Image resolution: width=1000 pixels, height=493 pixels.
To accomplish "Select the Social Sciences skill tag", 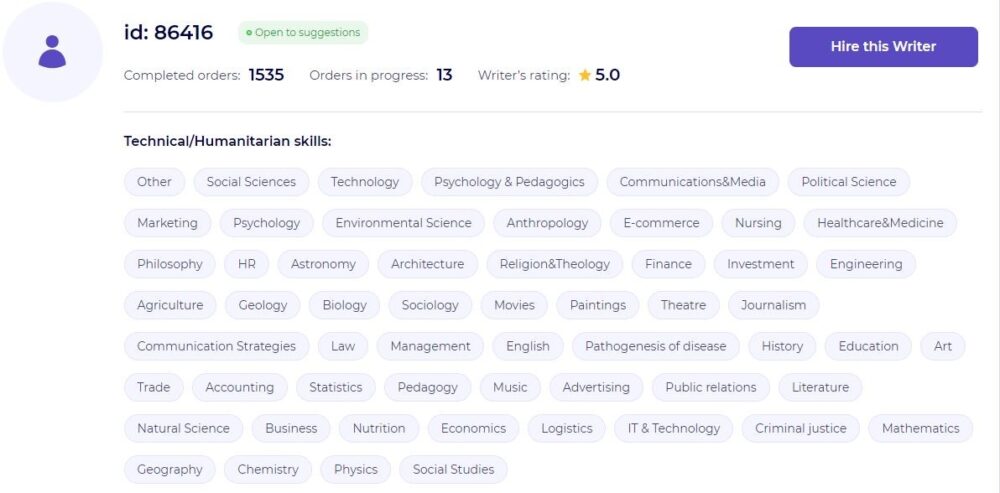I will point(251,182).
